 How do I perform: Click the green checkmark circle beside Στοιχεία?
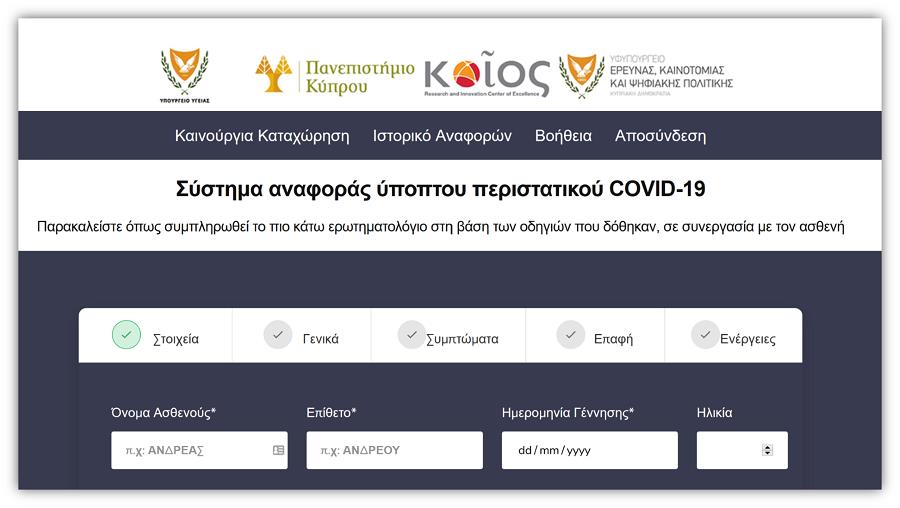click(126, 335)
